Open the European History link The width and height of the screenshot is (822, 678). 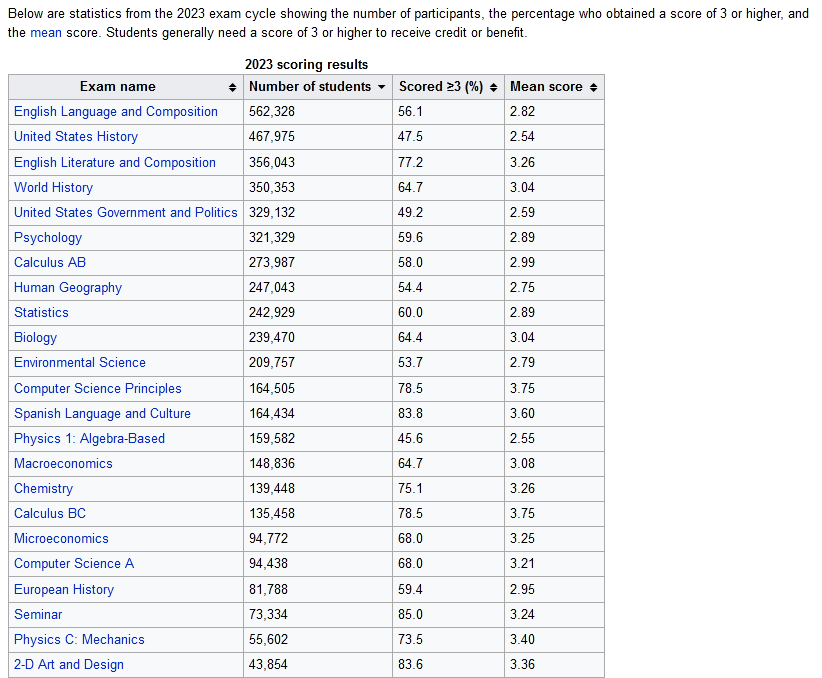[64, 589]
